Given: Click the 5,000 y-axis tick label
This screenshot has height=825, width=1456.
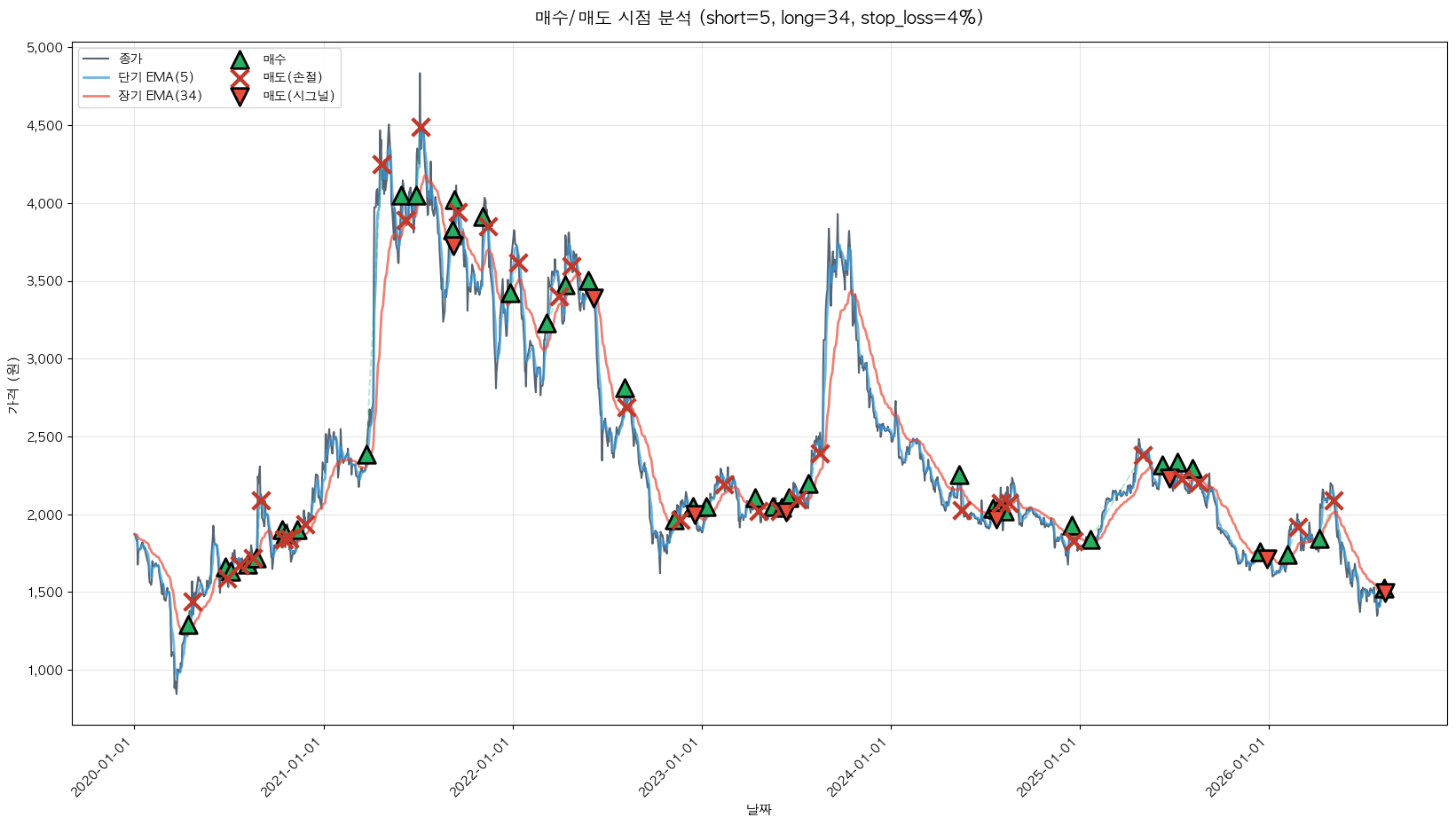Looking at the screenshot, I should coord(46,48).
